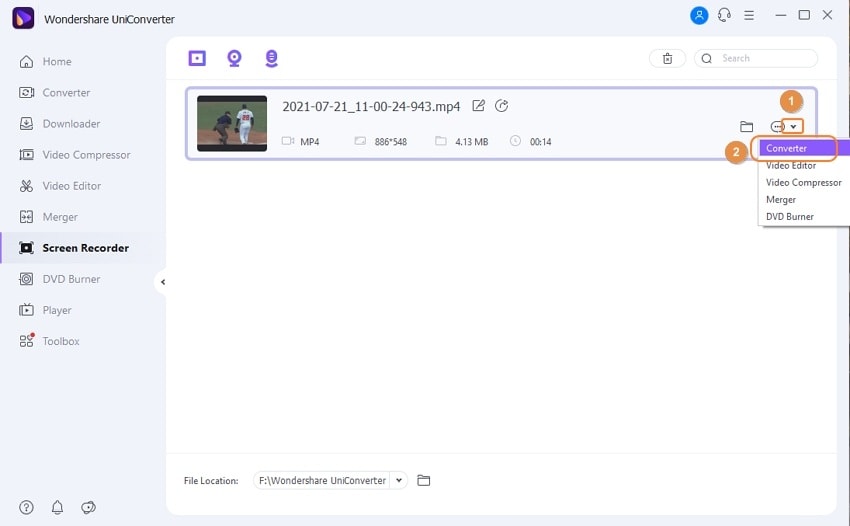This screenshot has height=526, width=850.
Task: Open notifications bell icon
Action: [x=57, y=508]
